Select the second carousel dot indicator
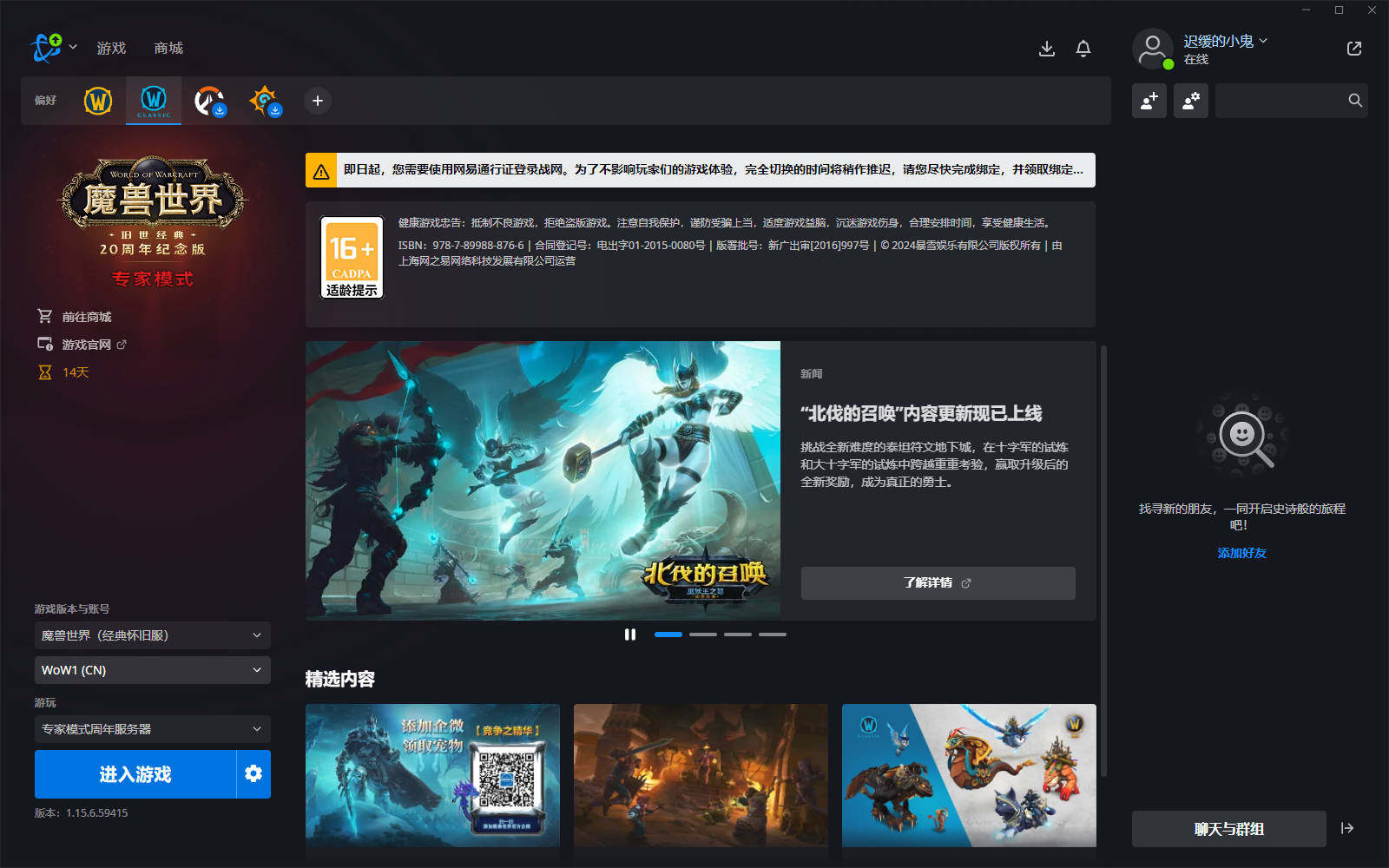This screenshot has width=1389, height=868. coord(703,635)
